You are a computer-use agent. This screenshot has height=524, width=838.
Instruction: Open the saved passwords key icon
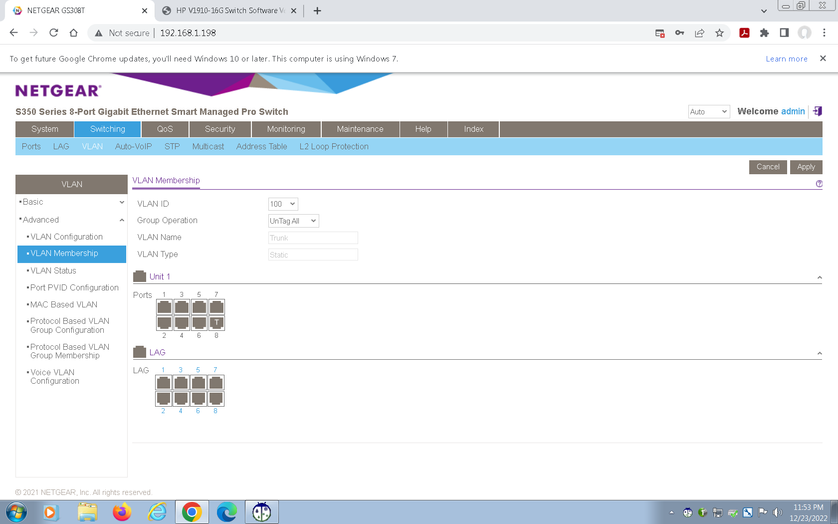(679, 33)
